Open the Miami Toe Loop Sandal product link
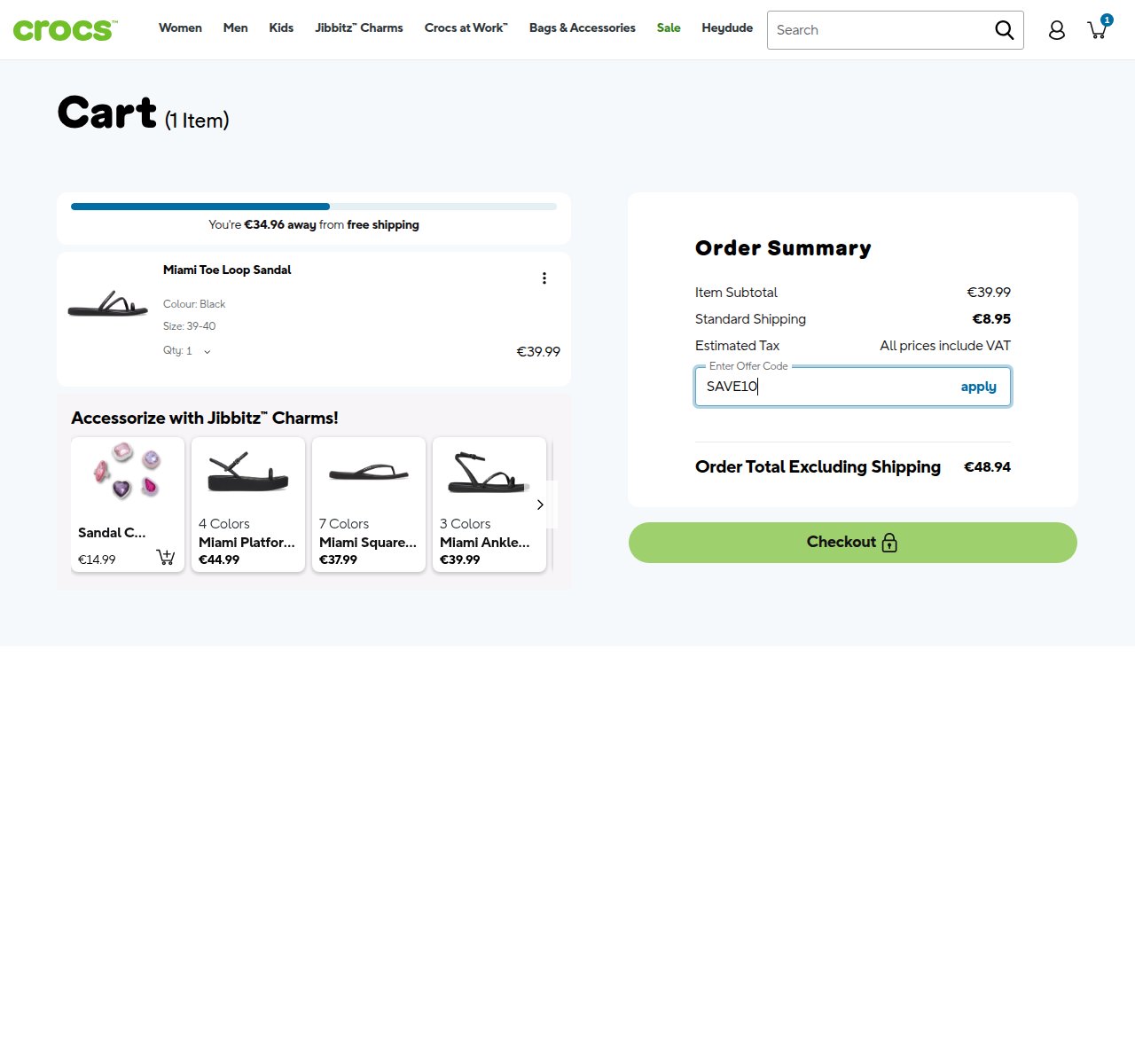The image size is (1135, 1064). point(227,270)
